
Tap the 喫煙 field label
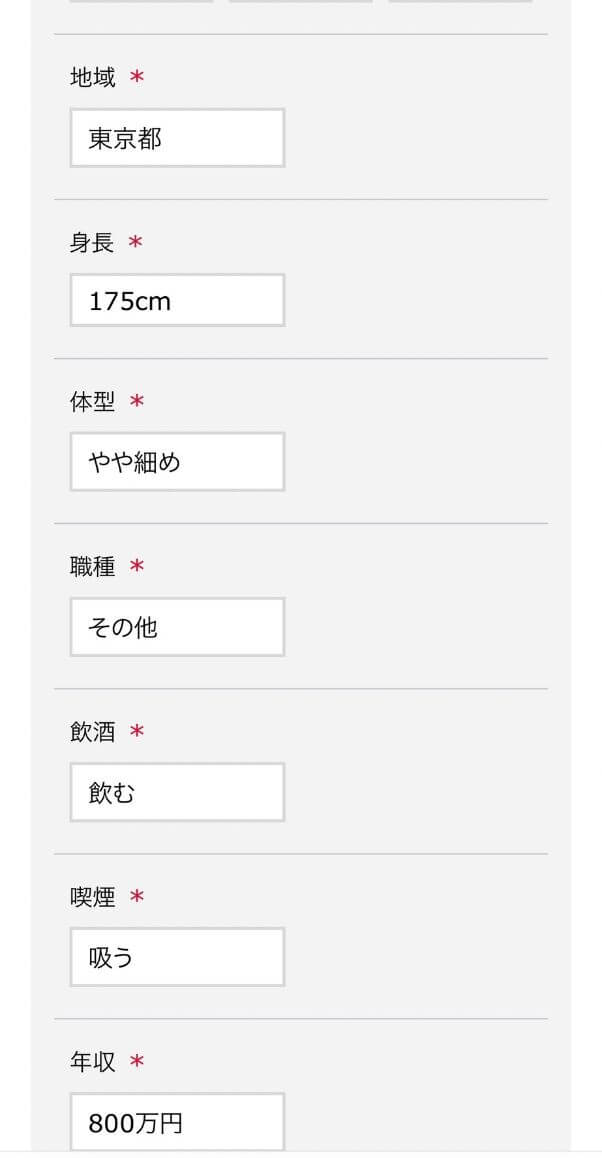coord(93,897)
